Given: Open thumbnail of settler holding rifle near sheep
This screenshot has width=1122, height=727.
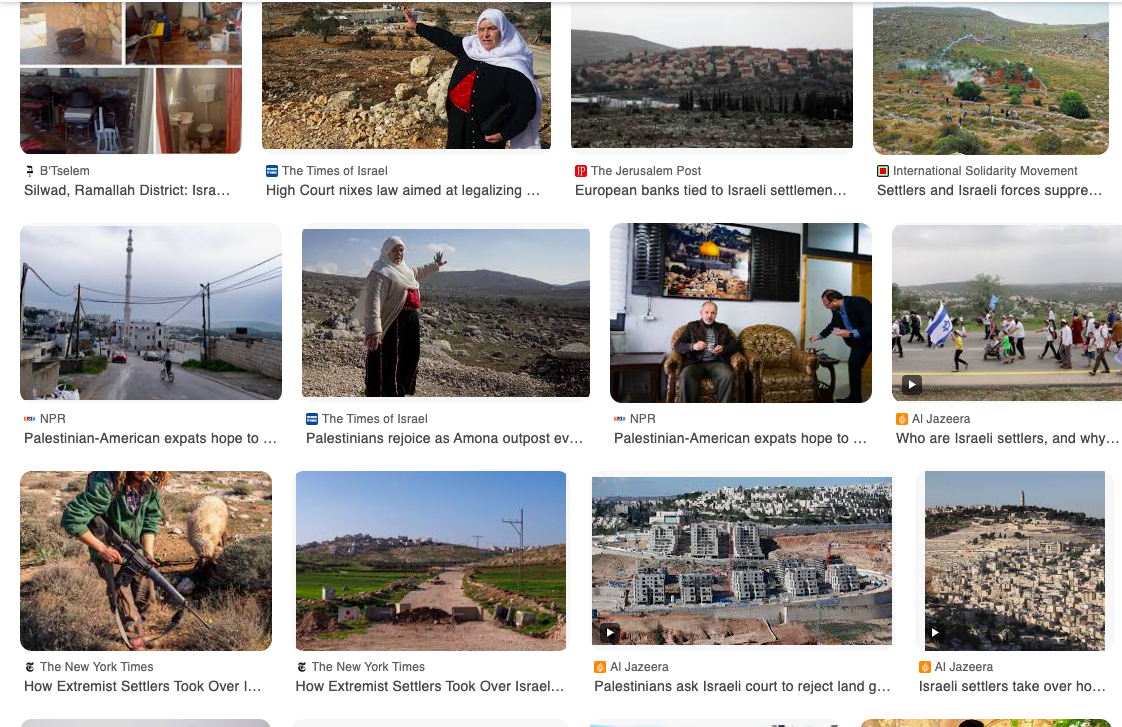Looking at the screenshot, I should (x=146, y=561).
